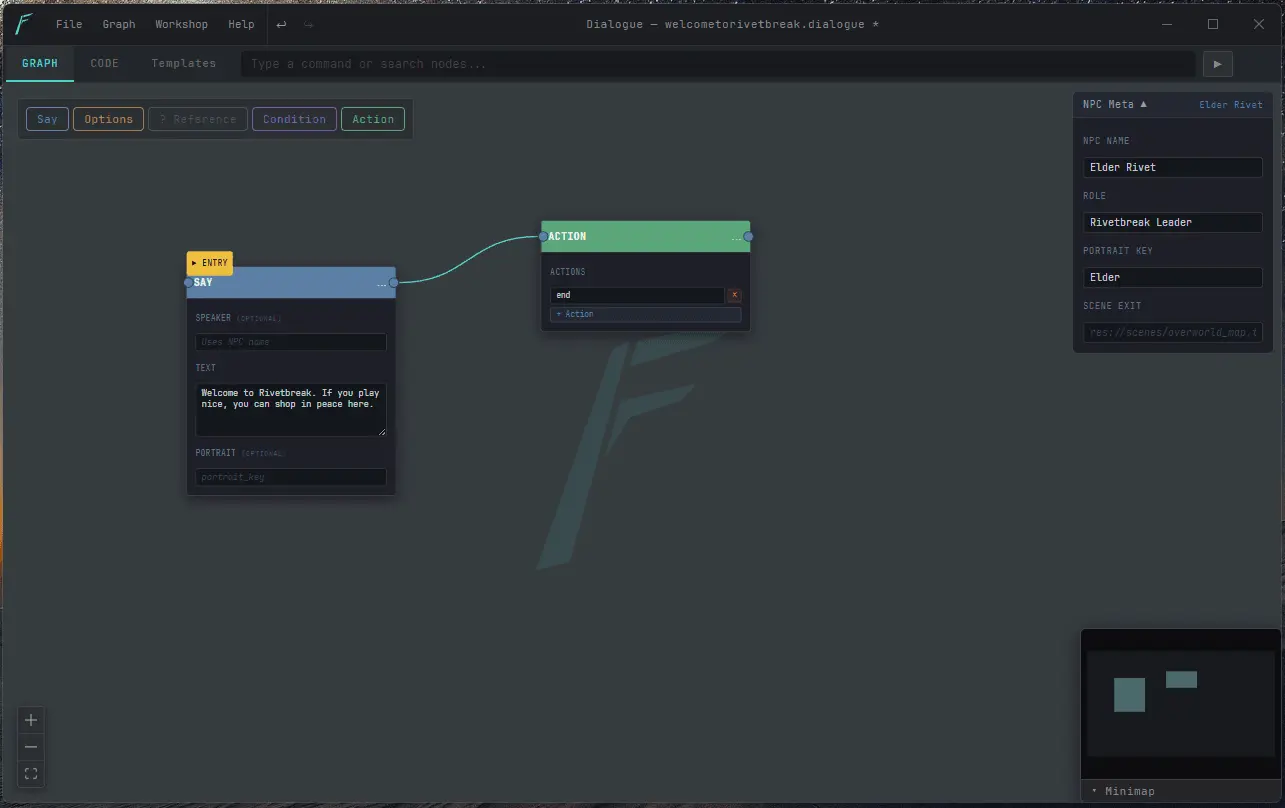This screenshot has height=808, width=1285.
Task: Click the Scene Exit path field
Action: click(1173, 332)
